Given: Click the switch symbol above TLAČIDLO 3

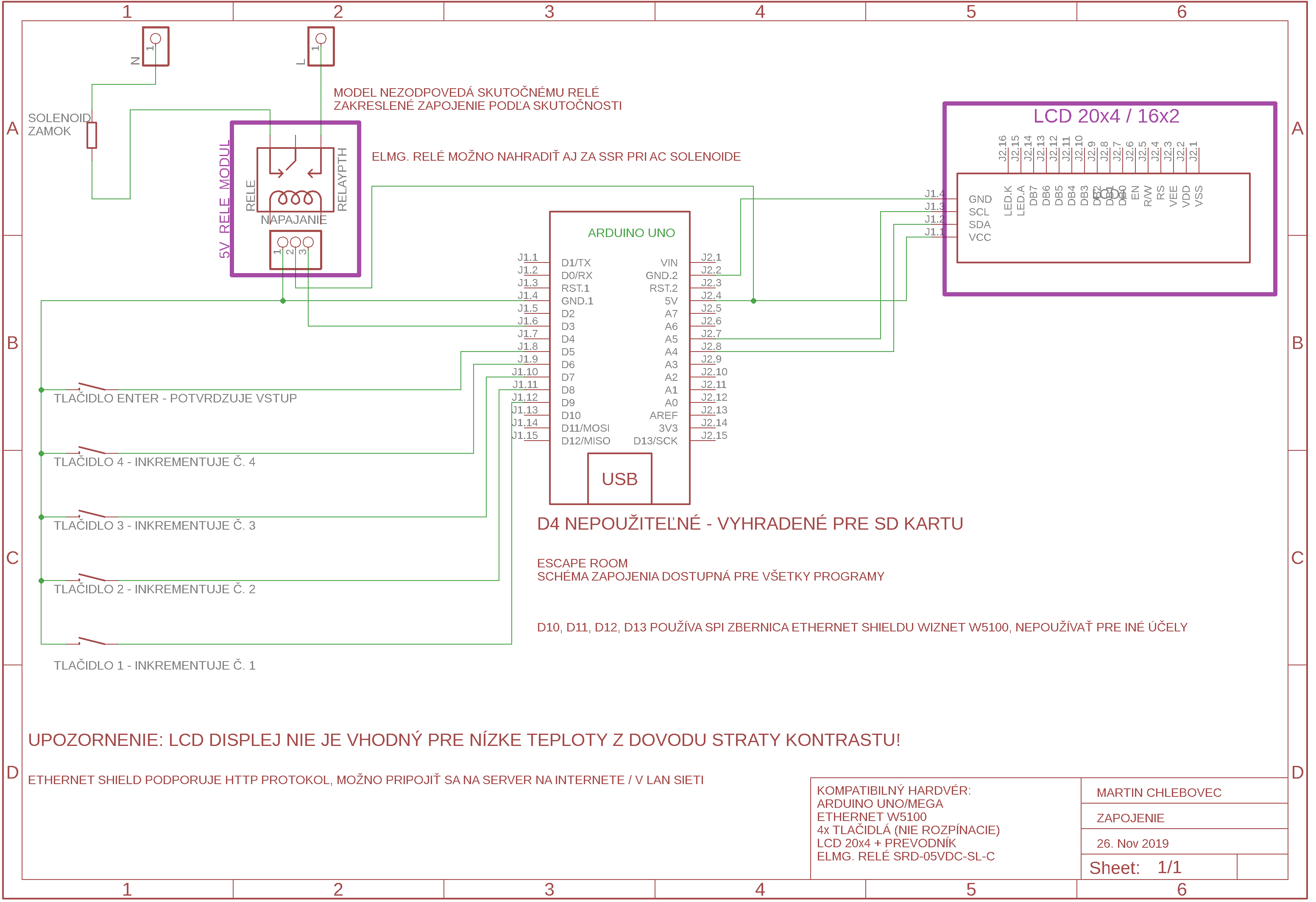Looking at the screenshot, I should [x=92, y=514].
